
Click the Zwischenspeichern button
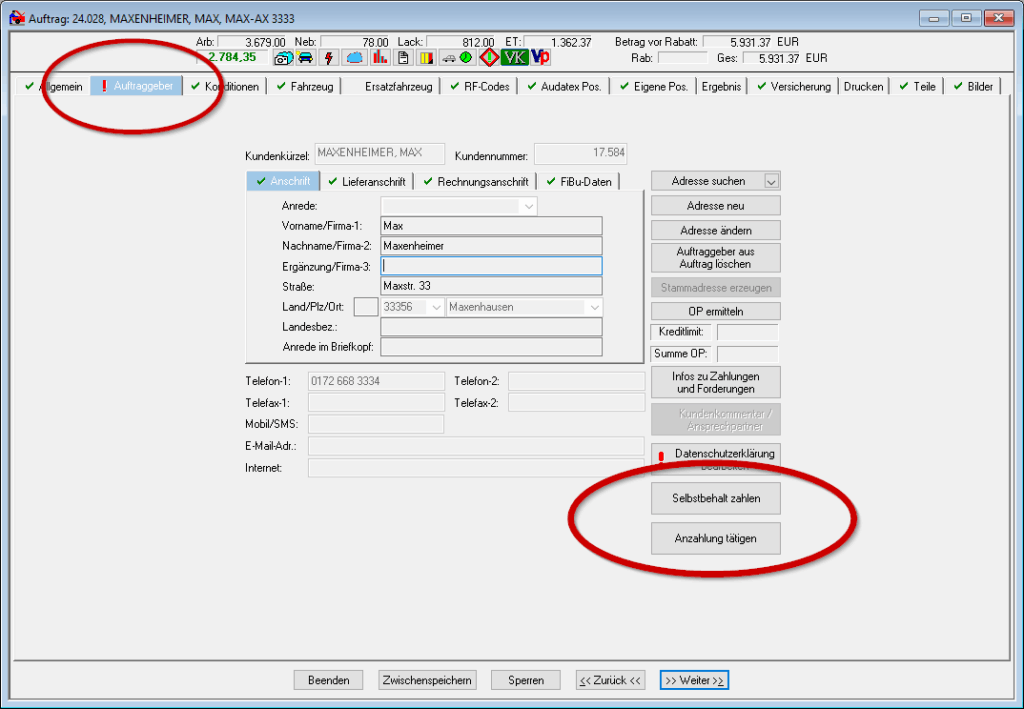point(427,680)
